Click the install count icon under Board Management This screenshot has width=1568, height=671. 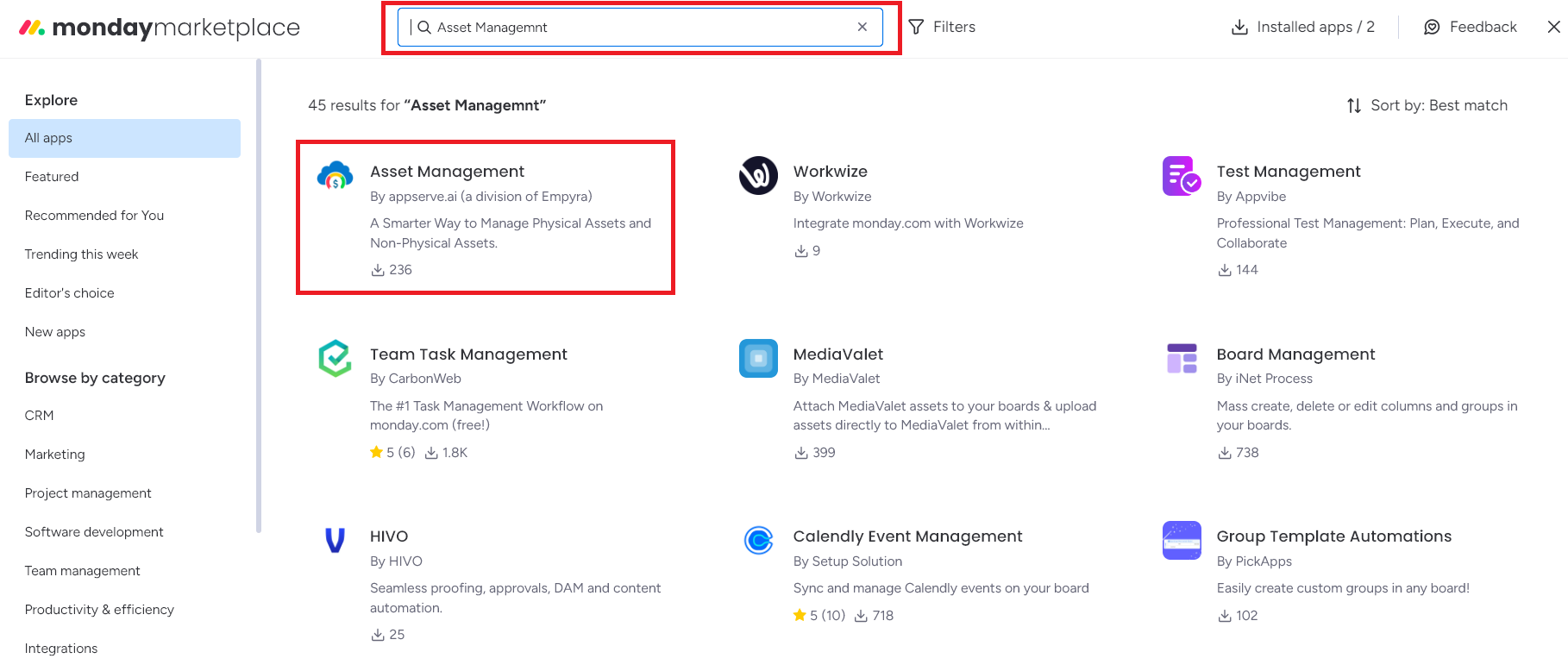[x=1225, y=453]
